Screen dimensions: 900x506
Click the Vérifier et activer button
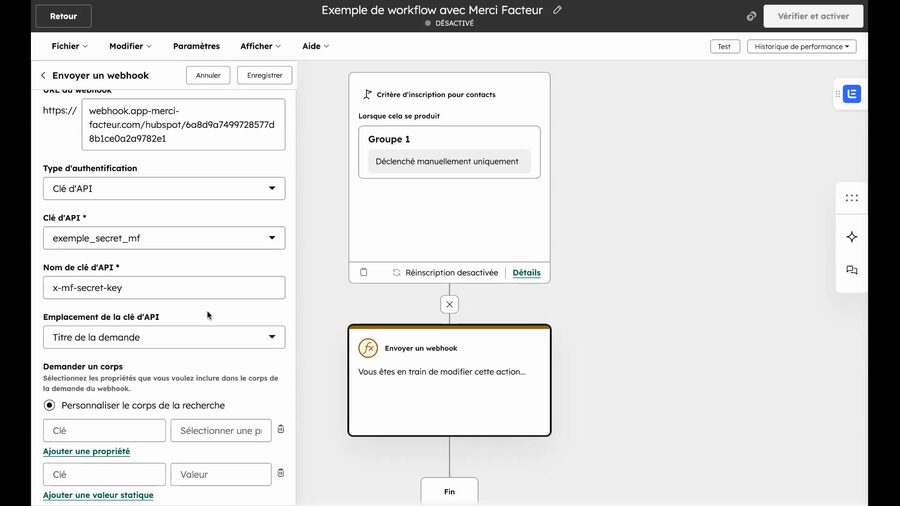(x=813, y=16)
